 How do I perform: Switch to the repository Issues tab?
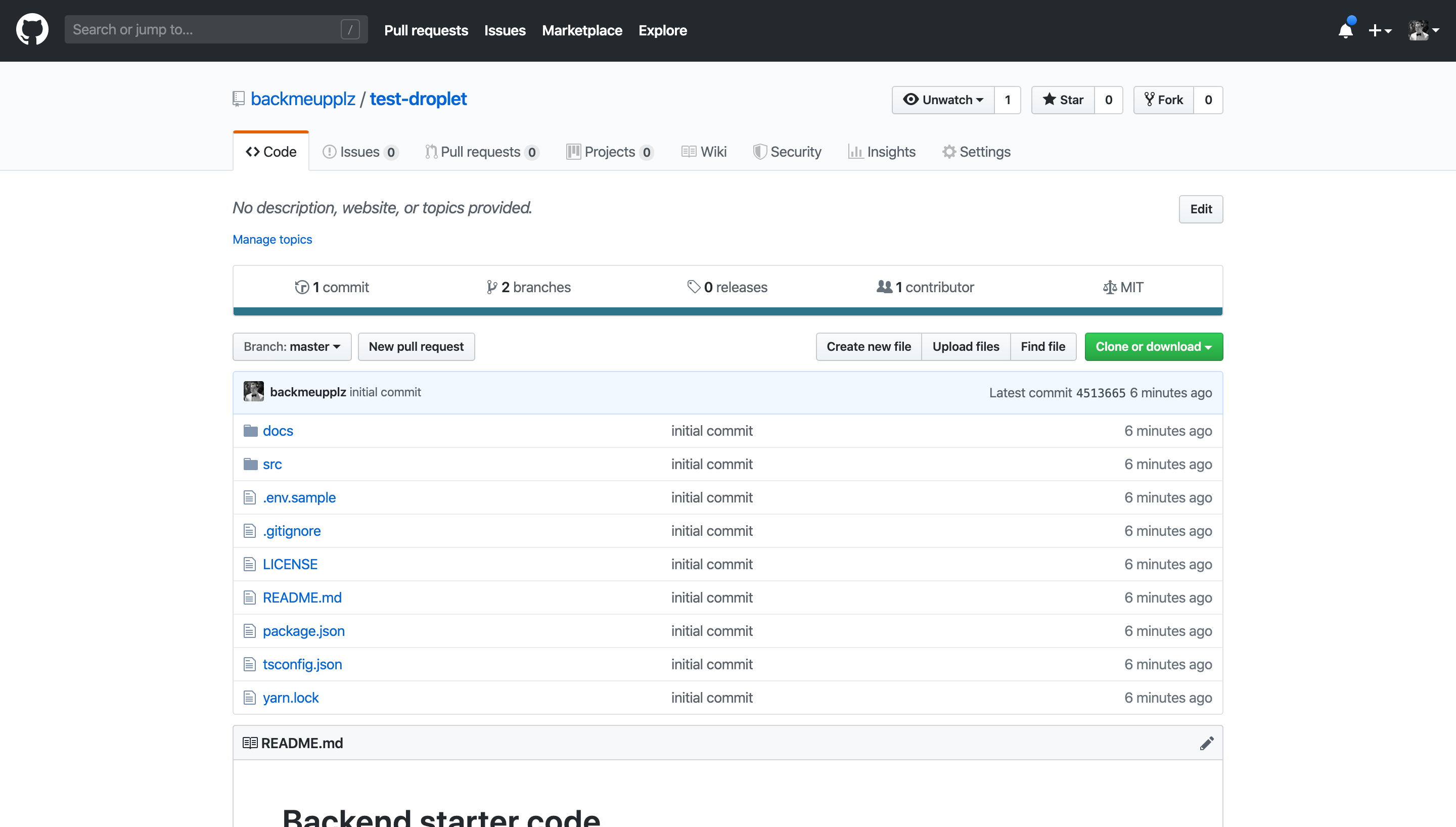(x=360, y=152)
